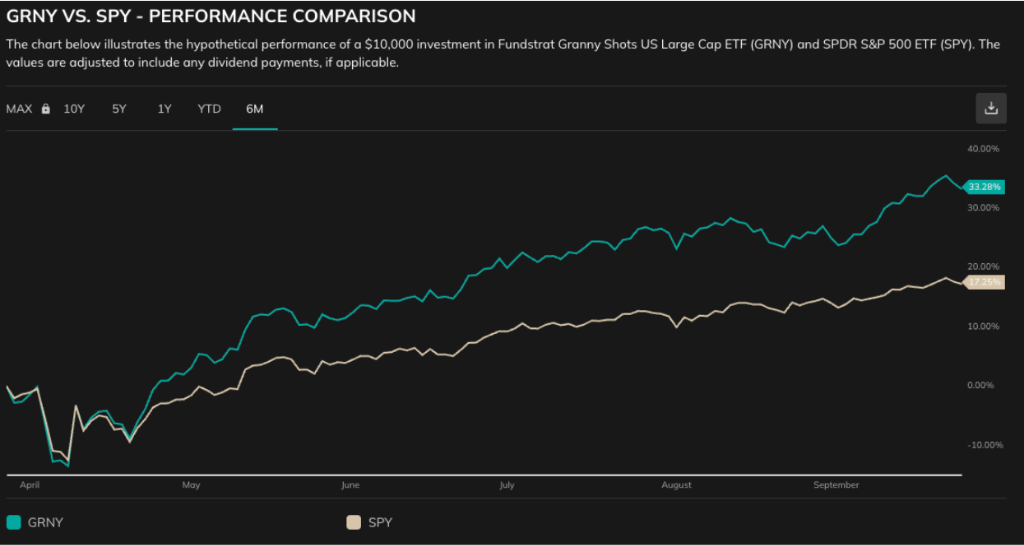Toggle the GRNY series in the legend
This screenshot has width=1024, height=545.
tap(35, 522)
